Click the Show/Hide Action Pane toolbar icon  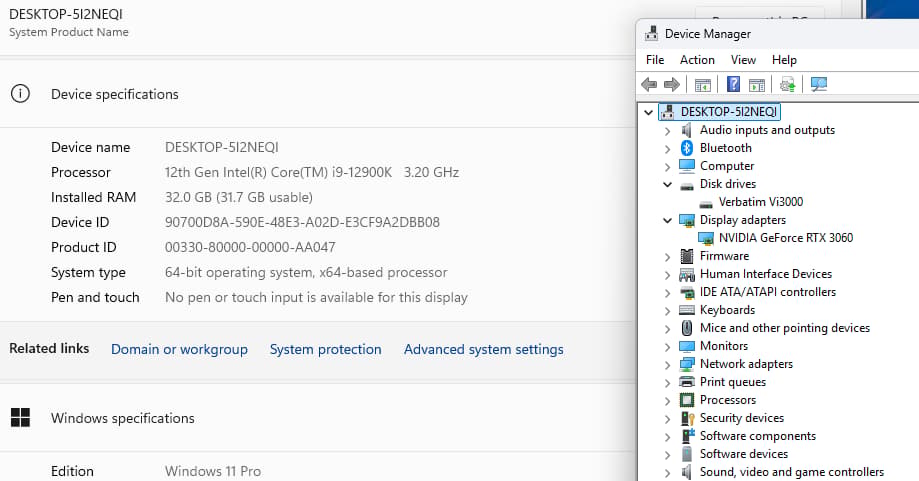[x=757, y=84]
